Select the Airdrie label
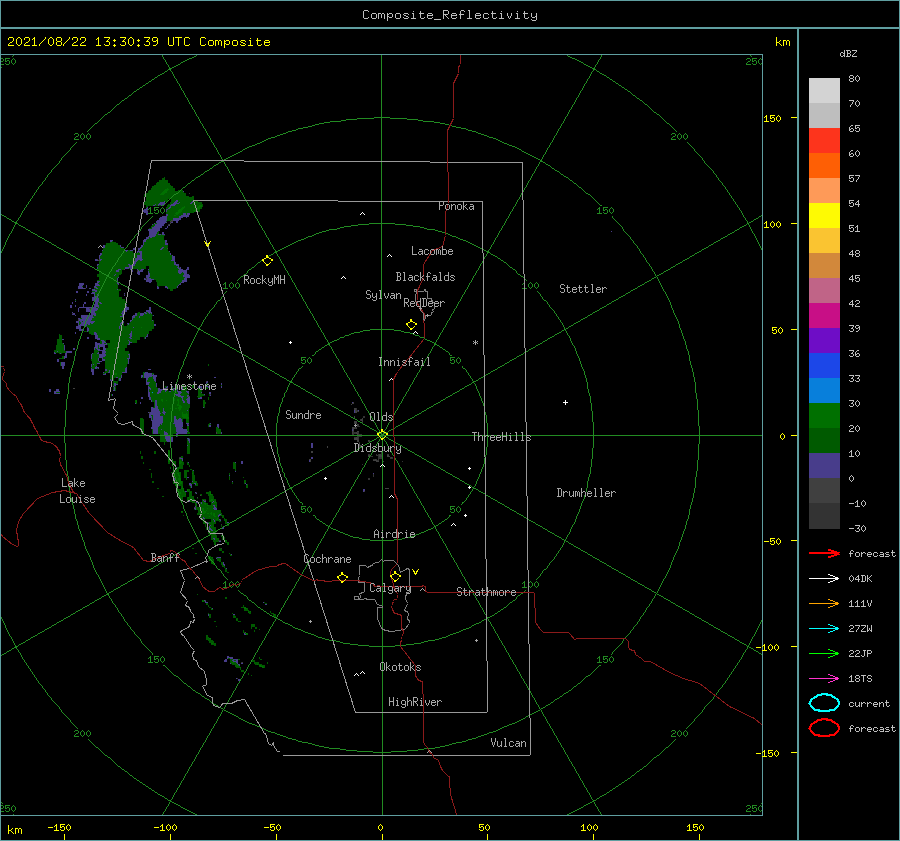 click(394, 534)
